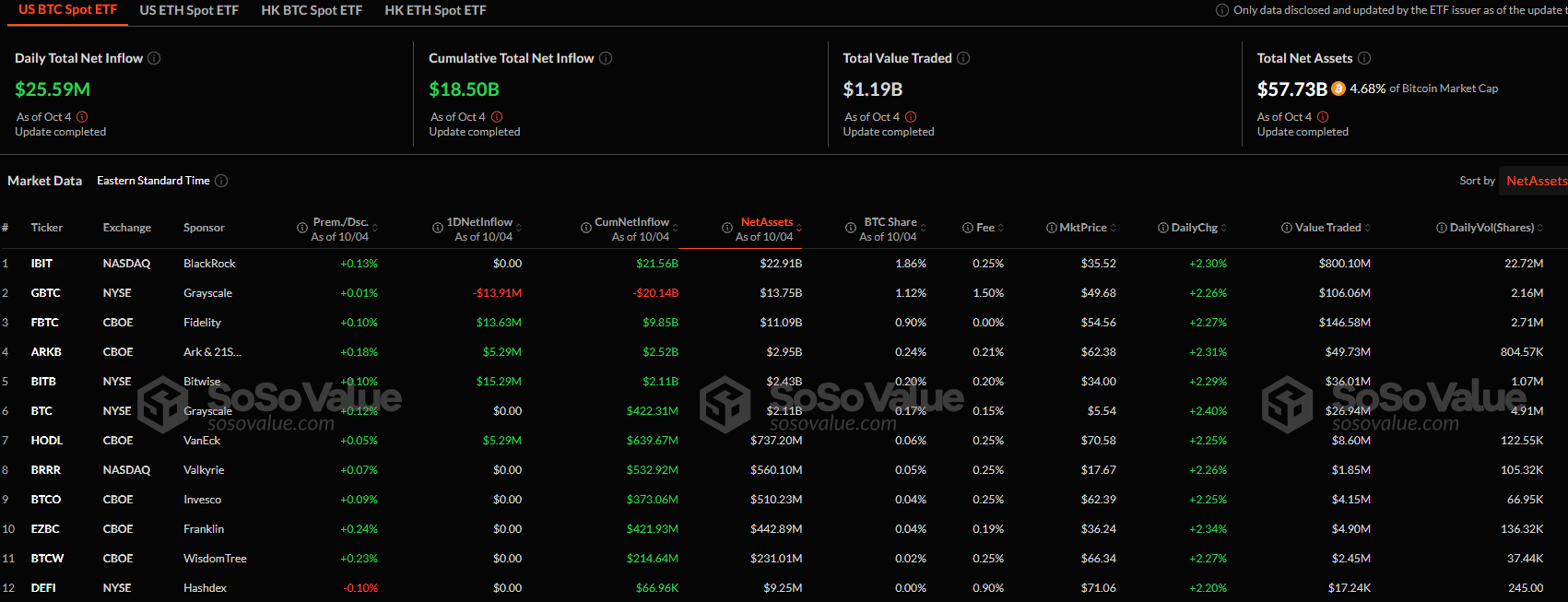The width and height of the screenshot is (1568, 602).
Task: Toggle NetAssets column sort arrows
Action: (799, 228)
